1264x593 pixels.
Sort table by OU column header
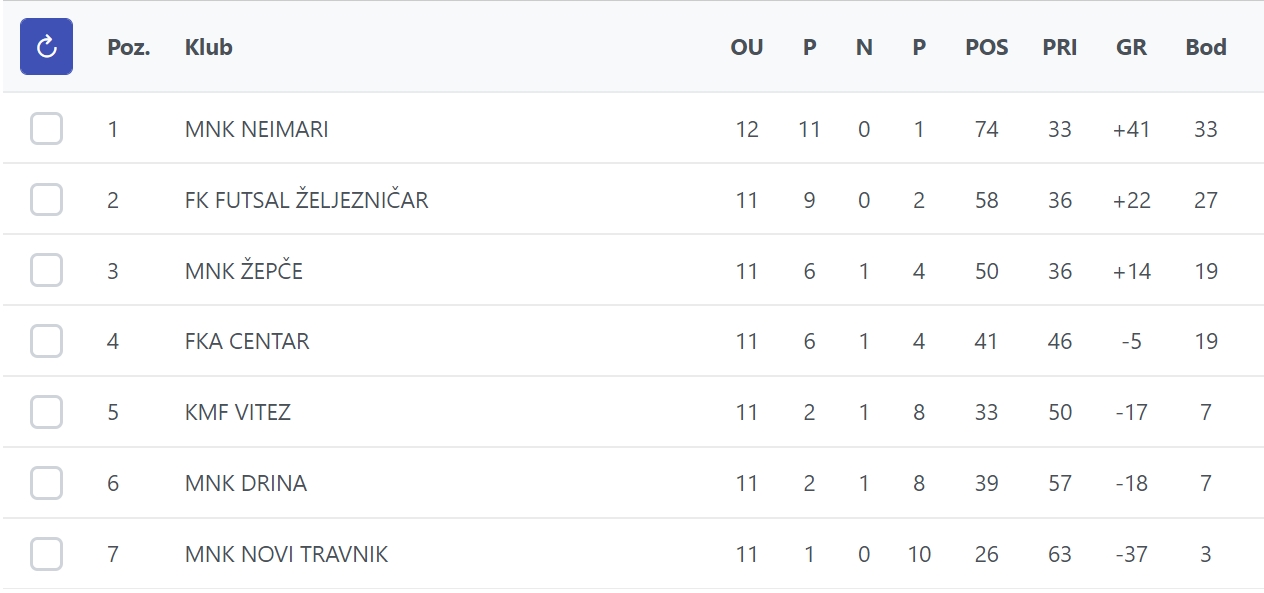coord(747,47)
